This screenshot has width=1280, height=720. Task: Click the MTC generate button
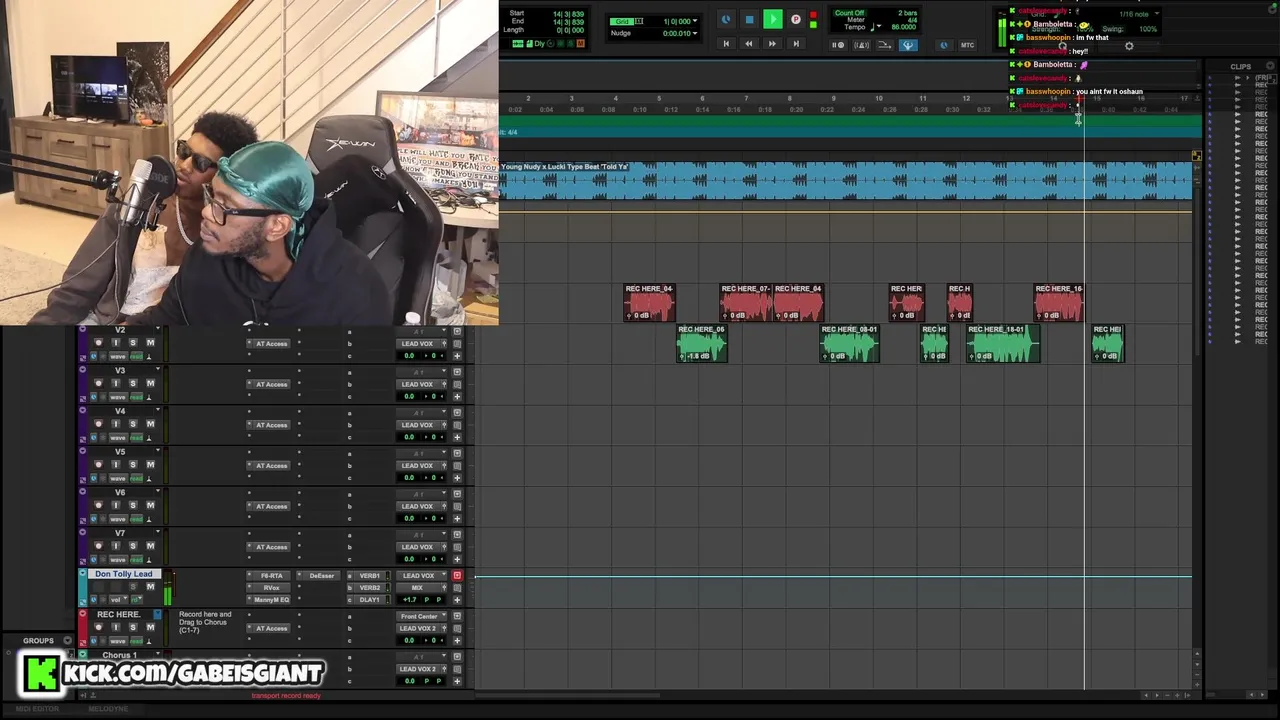click(967, 45)
